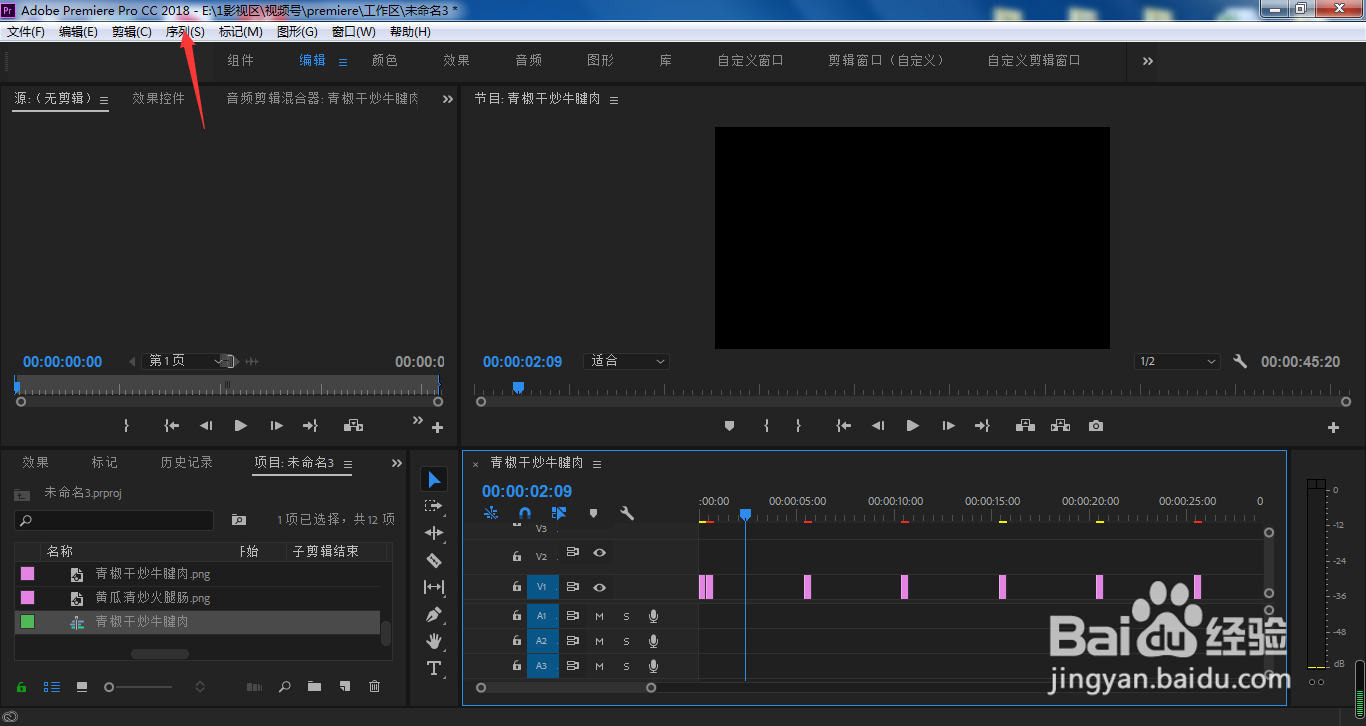The width and height of the screenshot is (1366, 726).
Task: Open the program monitor wrench settings
Action: tap(1240, 361)
